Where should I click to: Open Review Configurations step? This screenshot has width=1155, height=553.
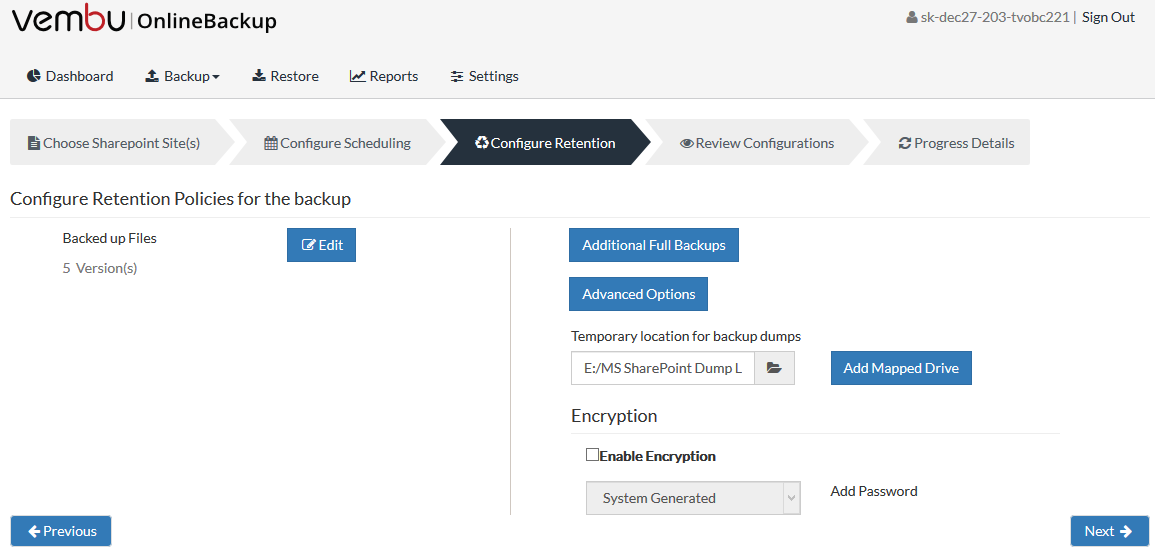pos(756,143)
